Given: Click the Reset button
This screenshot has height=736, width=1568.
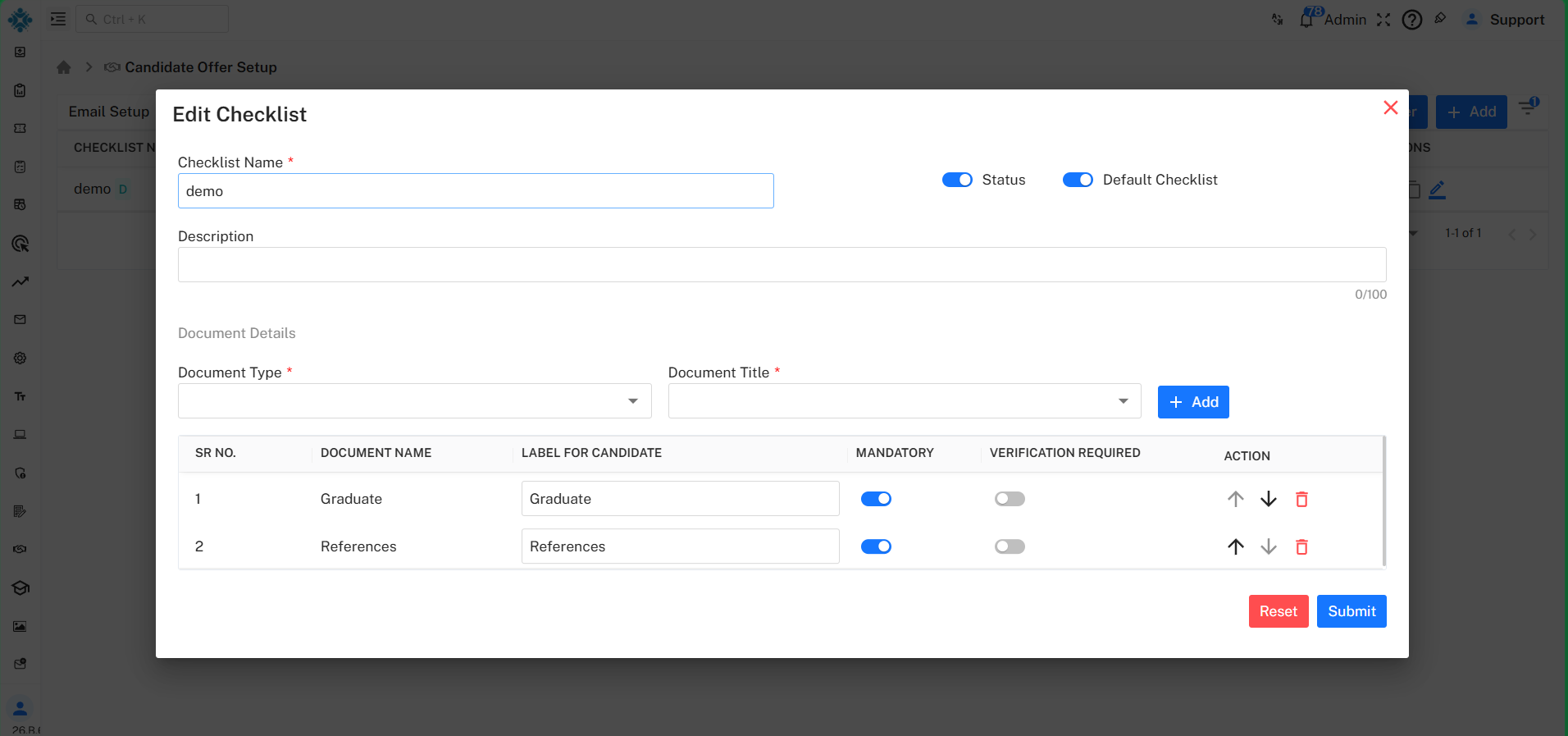Looking at the screenshot, I should [x=1279, y=611].
